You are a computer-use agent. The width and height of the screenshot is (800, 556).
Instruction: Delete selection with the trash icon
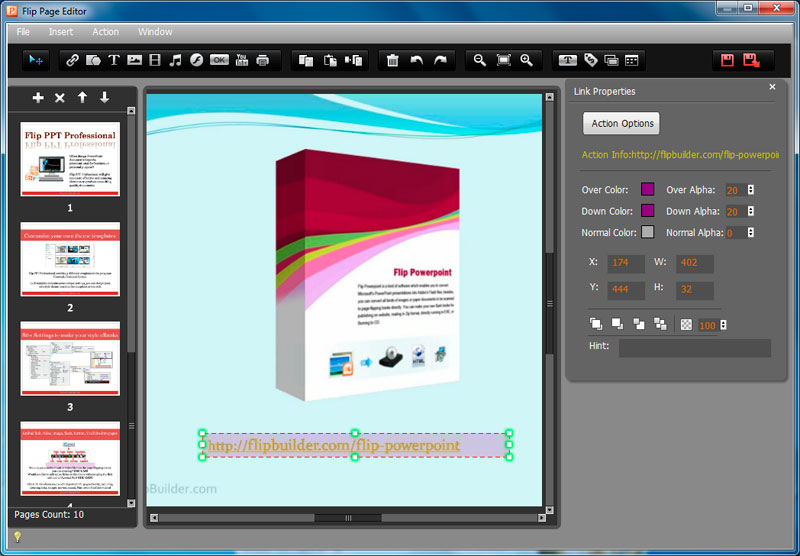click(x=392, y=60)
